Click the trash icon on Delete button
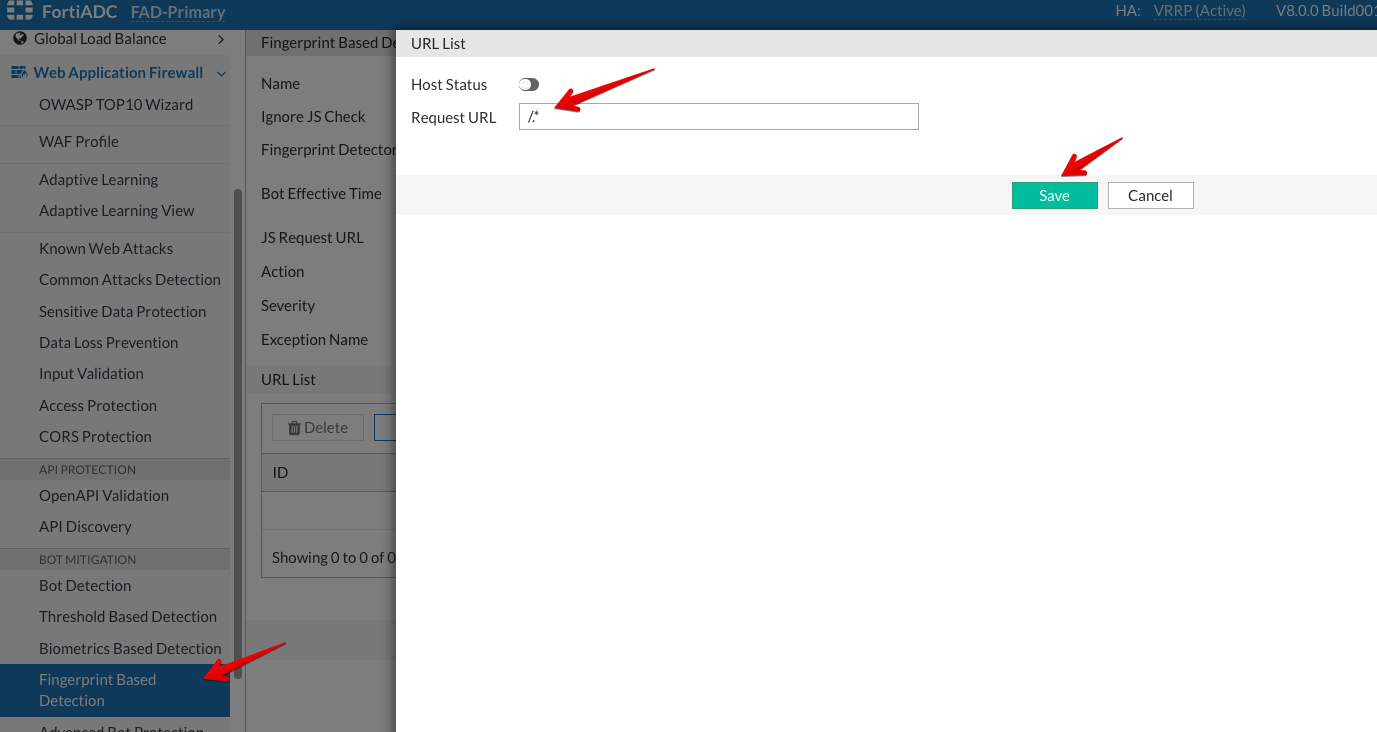Image resolution: width=1377 pixels, height=732 pixels. [x=294, y=428]
